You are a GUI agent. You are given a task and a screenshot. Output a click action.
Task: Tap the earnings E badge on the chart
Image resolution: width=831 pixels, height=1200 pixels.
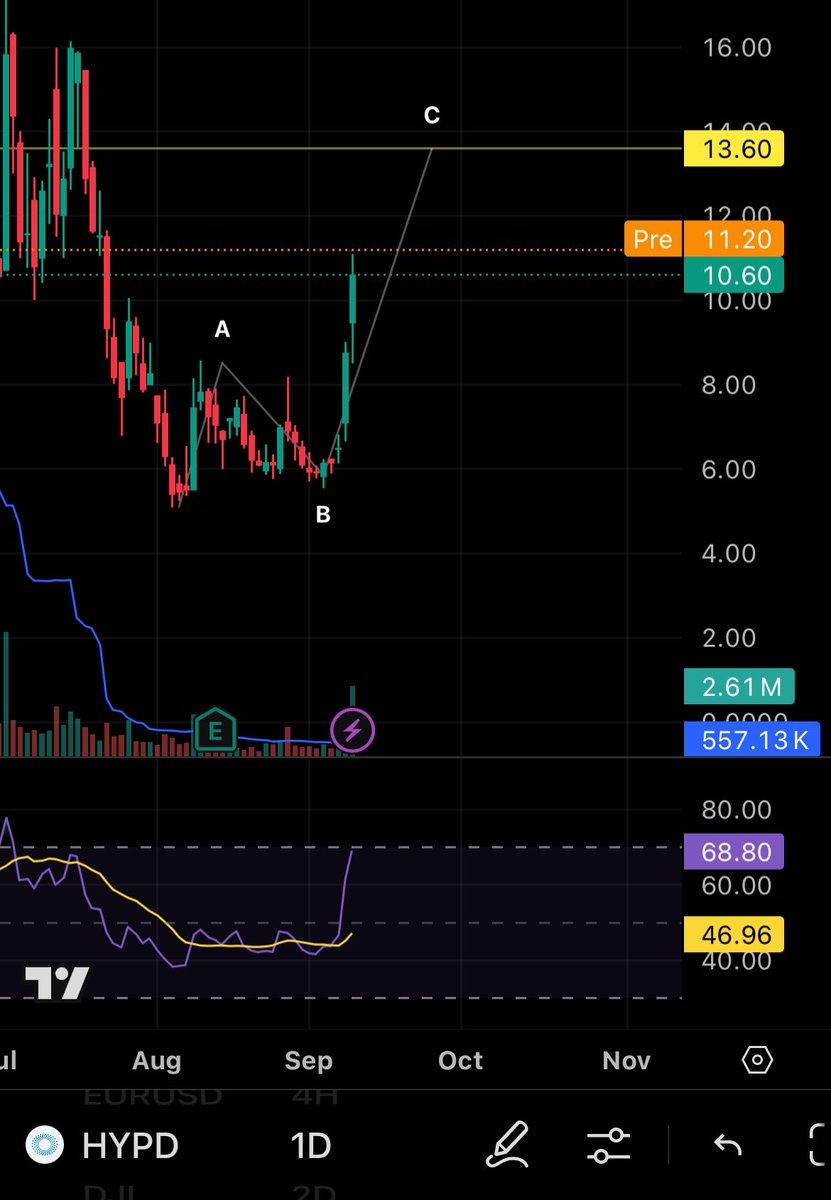click(x=215, y=731)
